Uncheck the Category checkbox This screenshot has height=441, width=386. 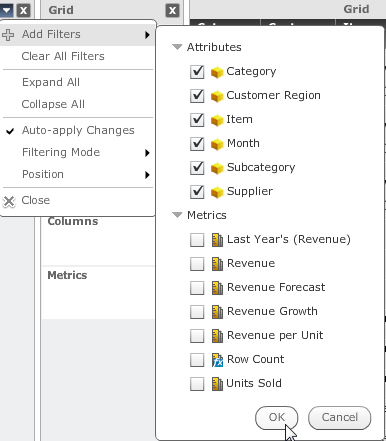[197, 72]
